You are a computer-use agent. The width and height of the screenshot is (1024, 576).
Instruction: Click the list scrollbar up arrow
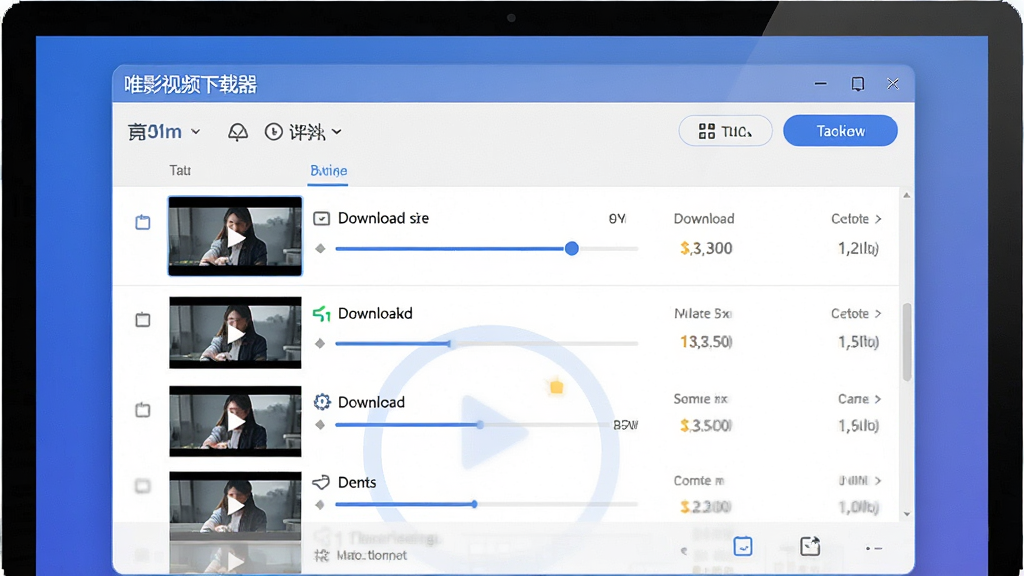(x=906, y=195)
